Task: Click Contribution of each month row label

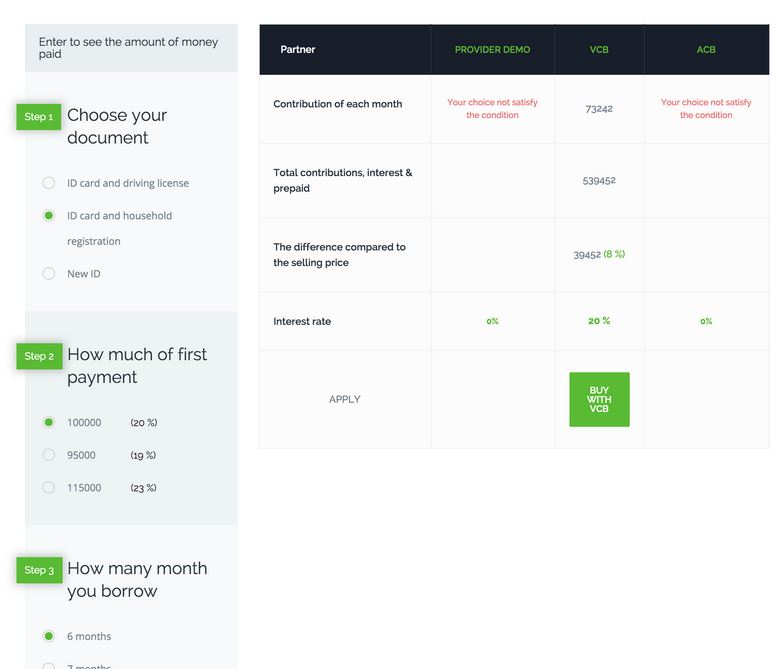Action: [338, 104]
